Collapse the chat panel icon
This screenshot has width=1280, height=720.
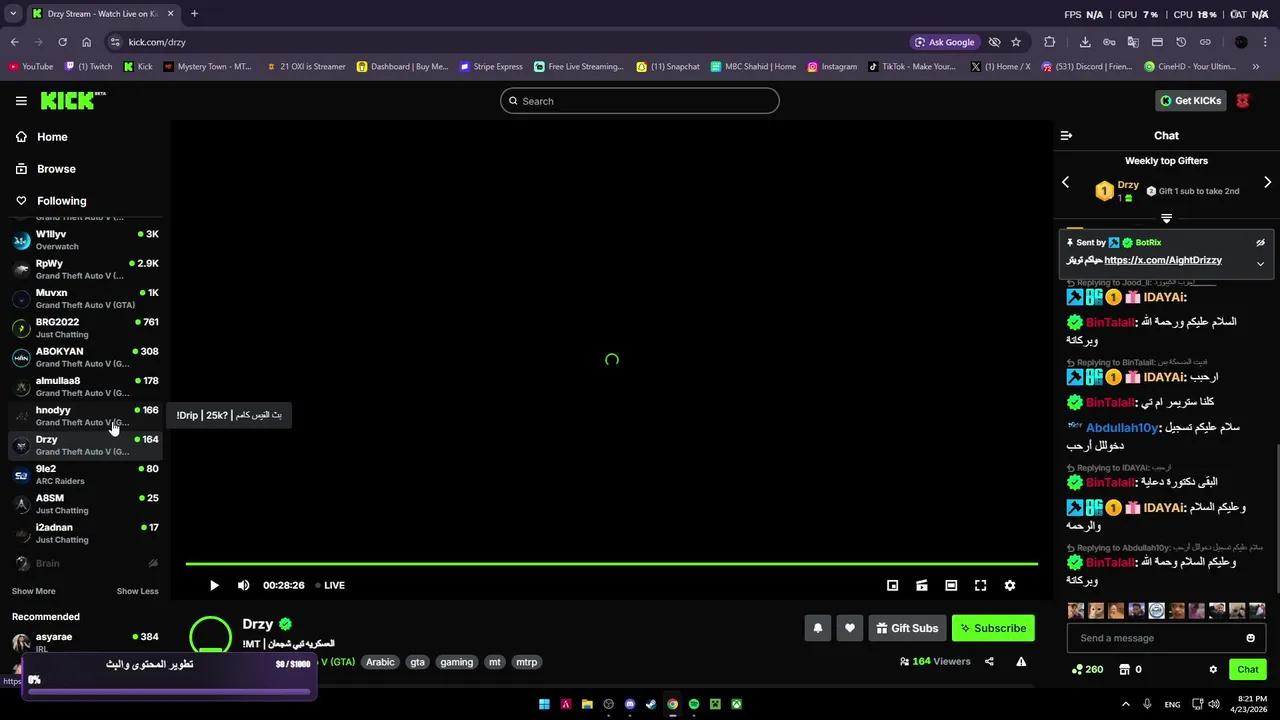point(1066,135)
